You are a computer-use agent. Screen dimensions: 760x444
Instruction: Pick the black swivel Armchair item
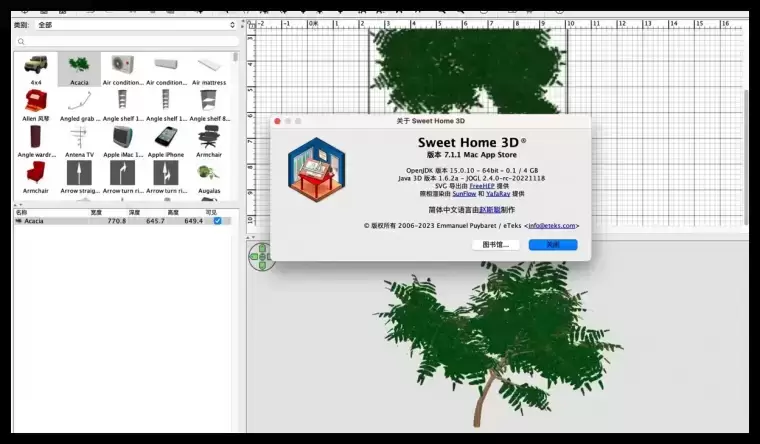click(x=209, y=142)
